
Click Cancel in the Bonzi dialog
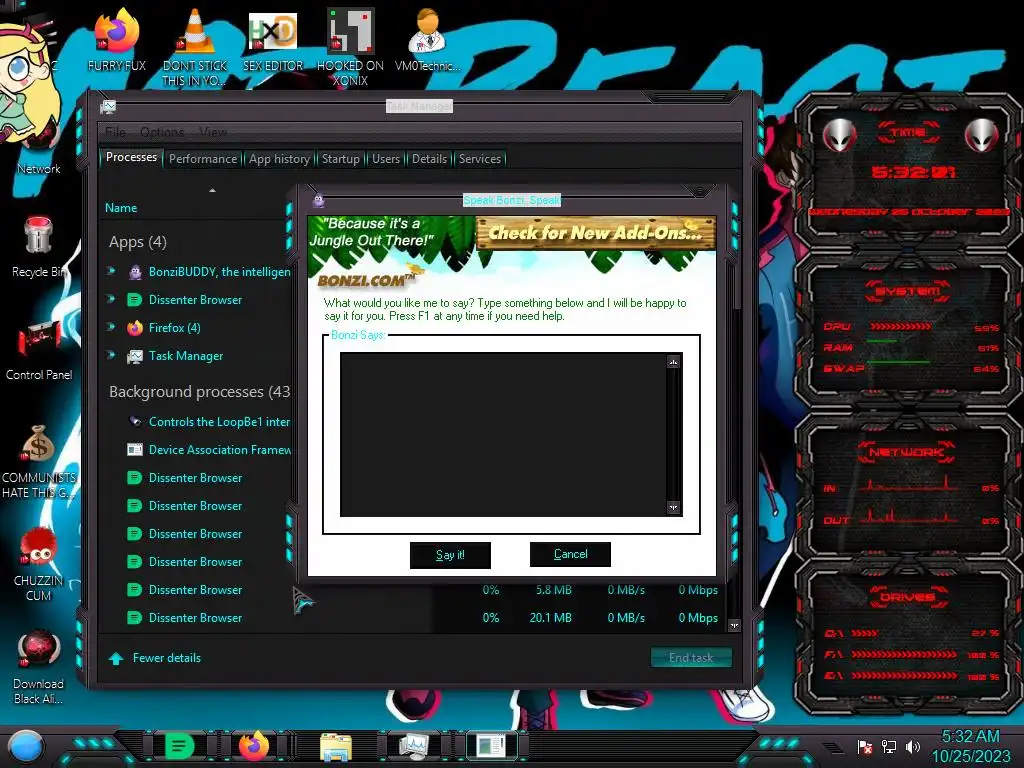point(570,554)
